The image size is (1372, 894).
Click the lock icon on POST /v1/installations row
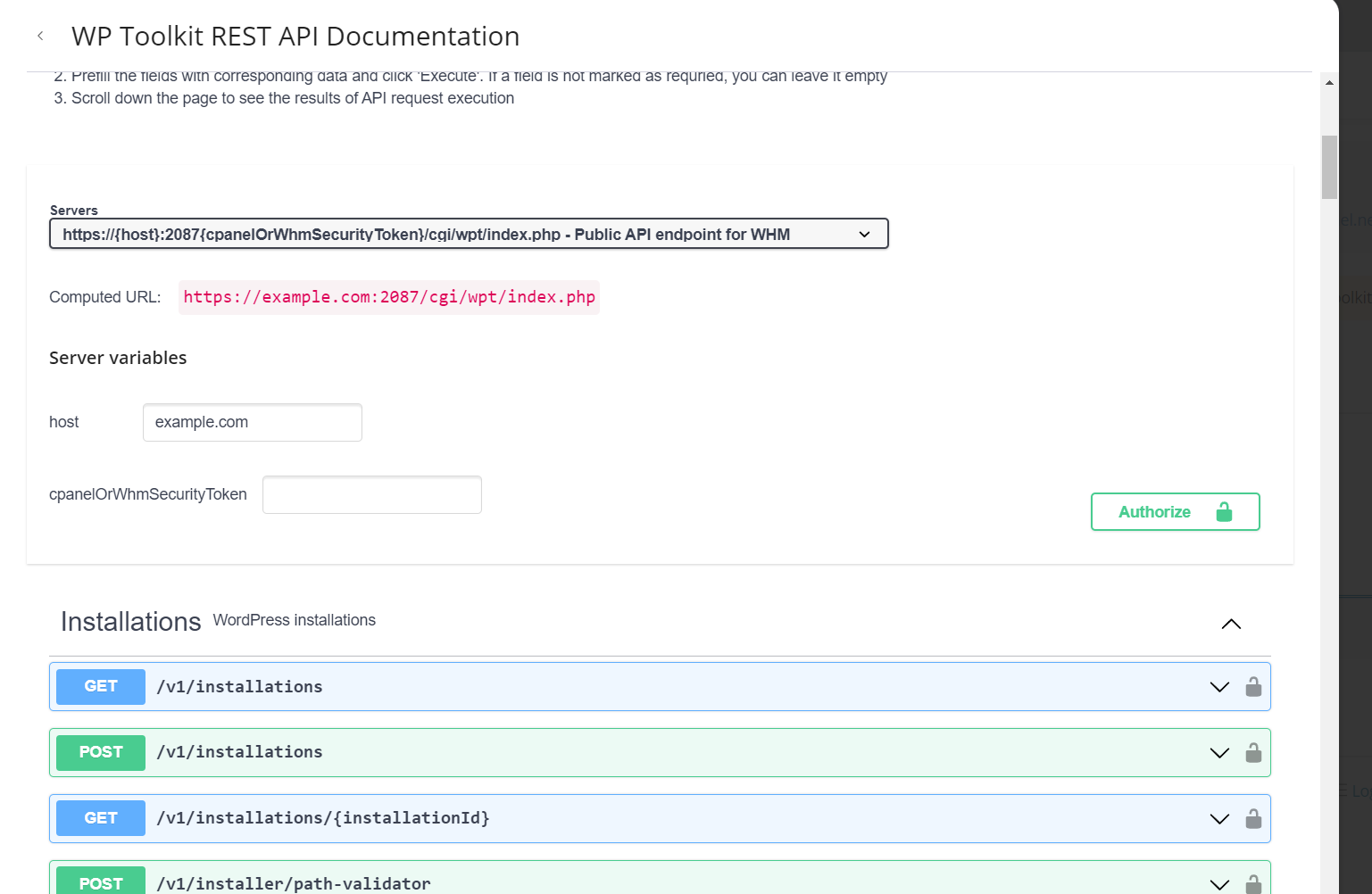(x=1253, y=752)
